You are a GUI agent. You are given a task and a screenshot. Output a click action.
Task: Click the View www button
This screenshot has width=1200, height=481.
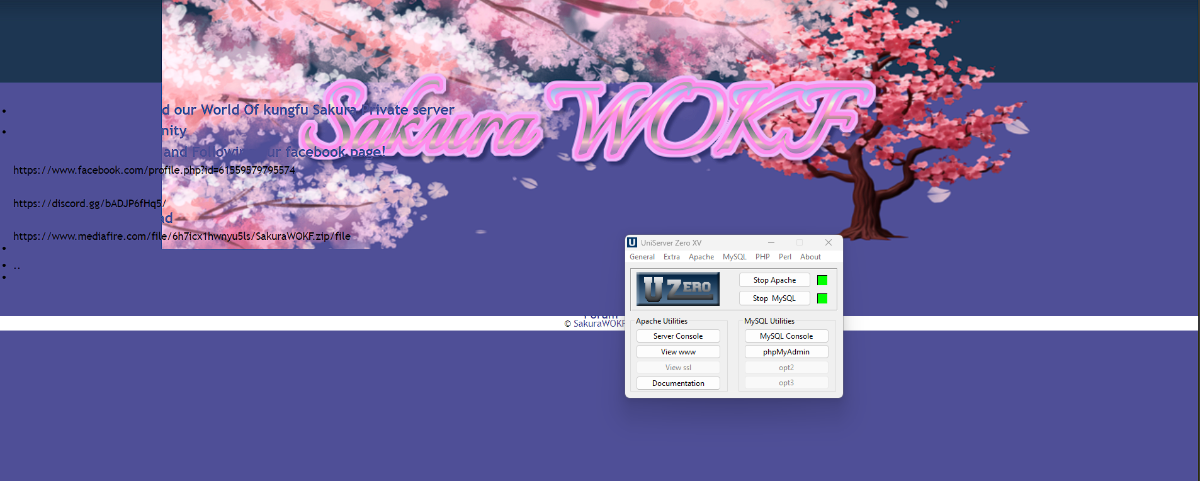coord(678,352)
